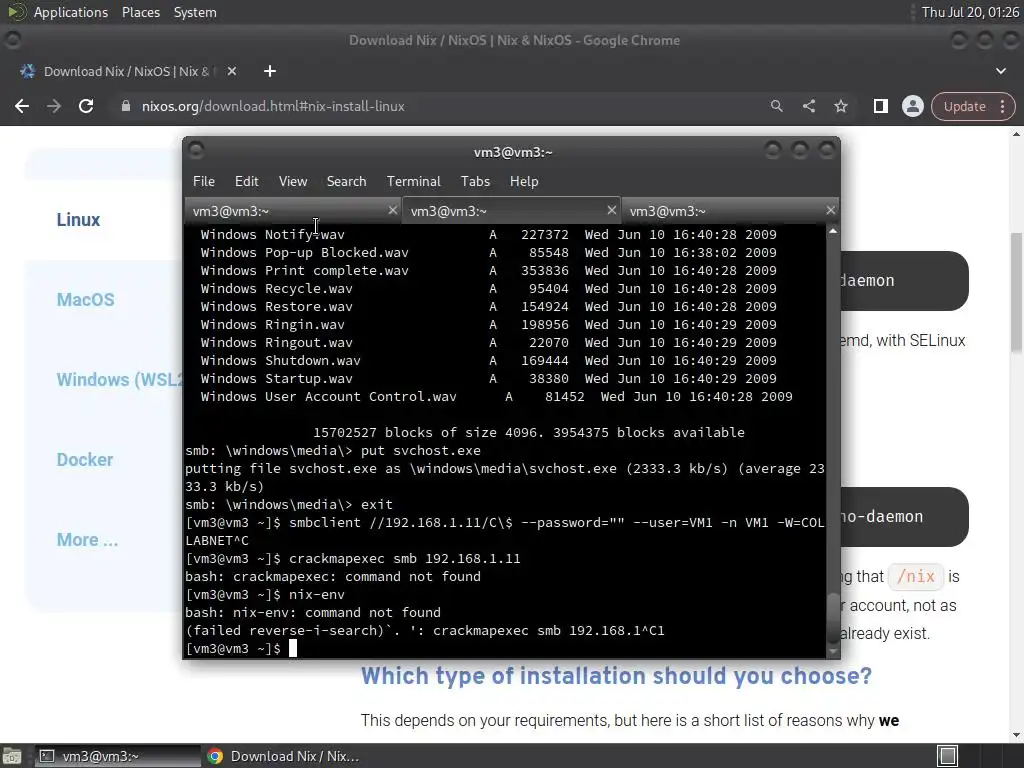
Task: Open the Places menu
Action: tap(140, 12)
